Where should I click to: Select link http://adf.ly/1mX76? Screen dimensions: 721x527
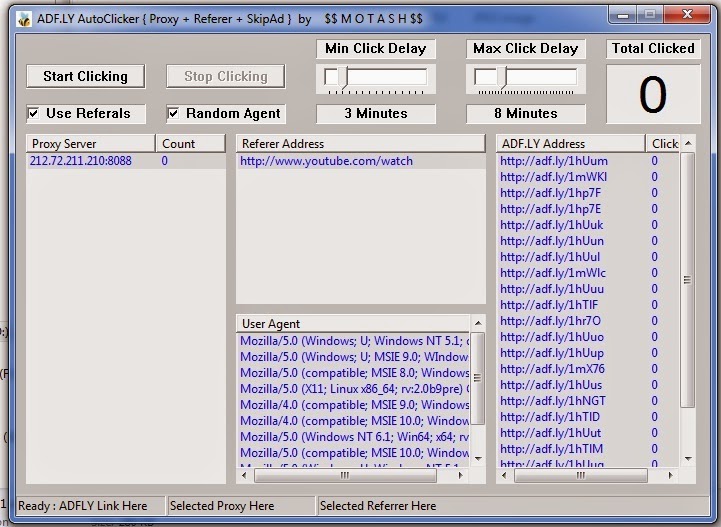[552, 369]
